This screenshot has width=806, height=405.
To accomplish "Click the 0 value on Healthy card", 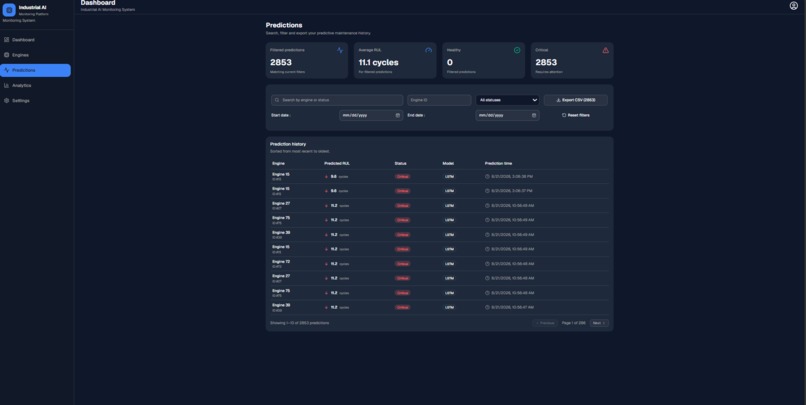I will tap(450, 62).
